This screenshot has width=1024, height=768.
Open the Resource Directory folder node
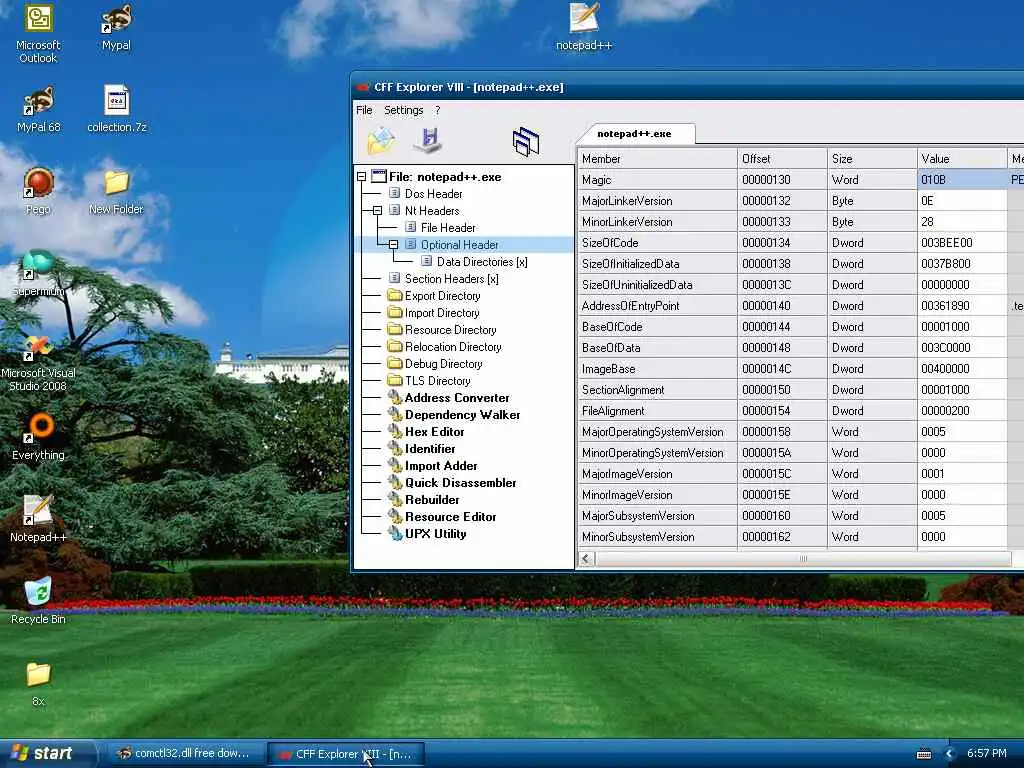point(450,330)
